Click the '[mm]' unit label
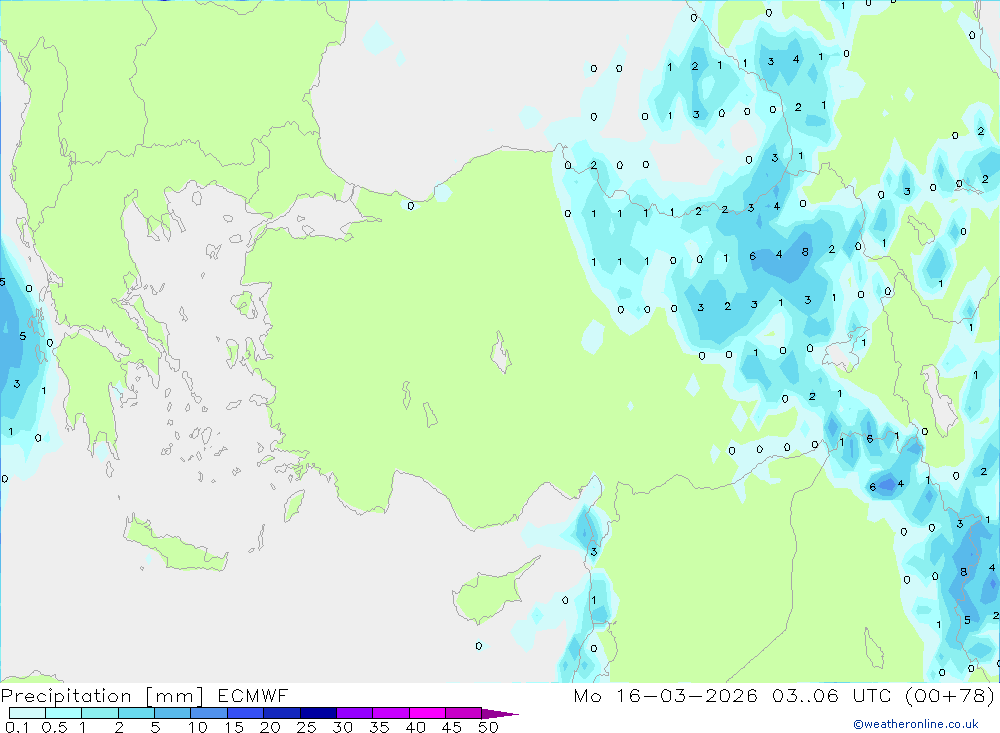This screenshot has width=1000, height=733. pos(175,696)
